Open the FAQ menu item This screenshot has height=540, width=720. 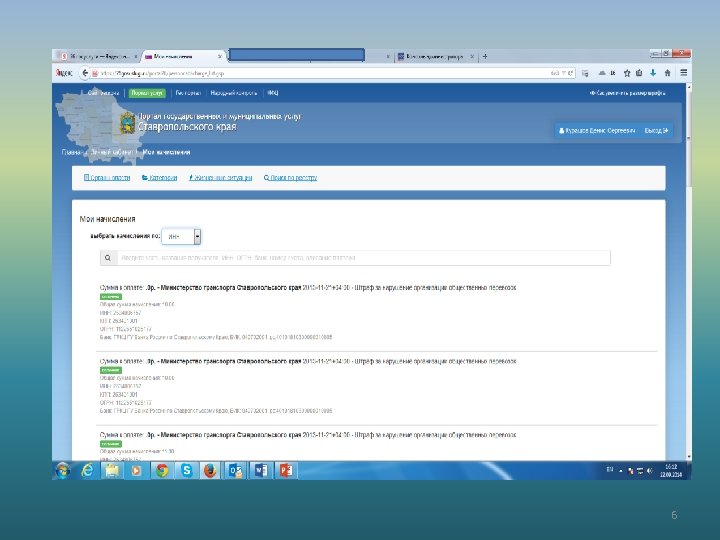273,93
